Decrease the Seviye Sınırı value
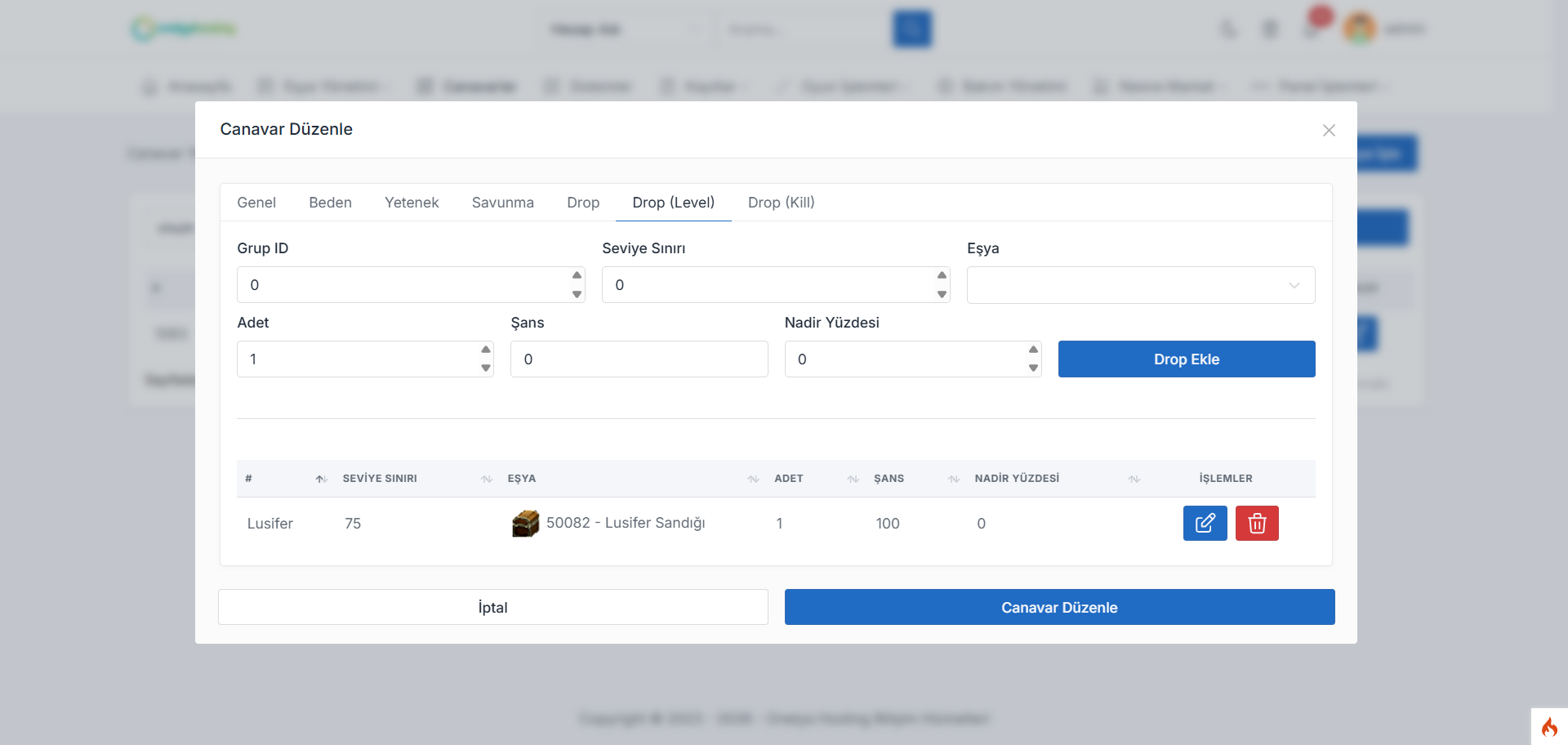Image resolution: width=1568 pixels, height=745 pixels. [942, 294]
